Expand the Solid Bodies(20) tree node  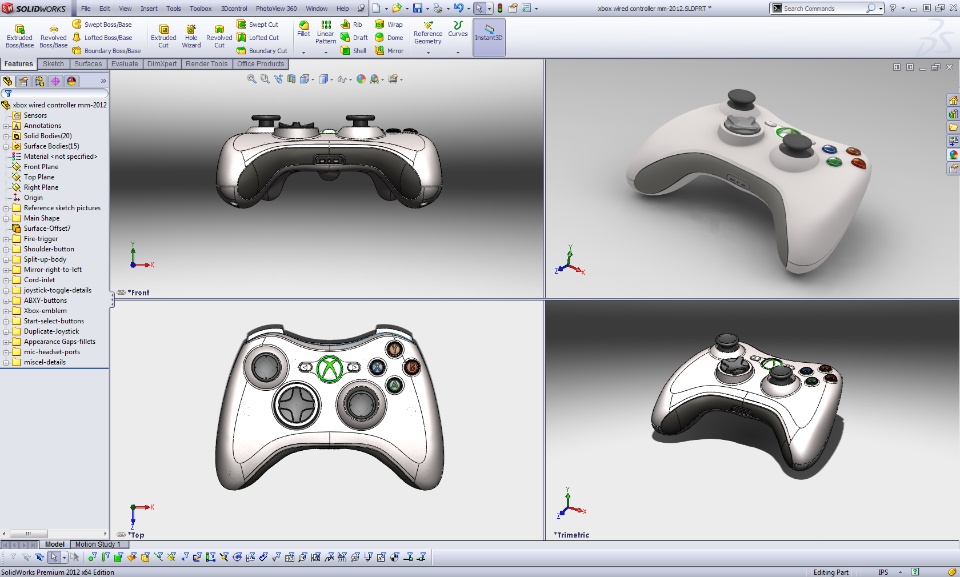click(6, 136)
